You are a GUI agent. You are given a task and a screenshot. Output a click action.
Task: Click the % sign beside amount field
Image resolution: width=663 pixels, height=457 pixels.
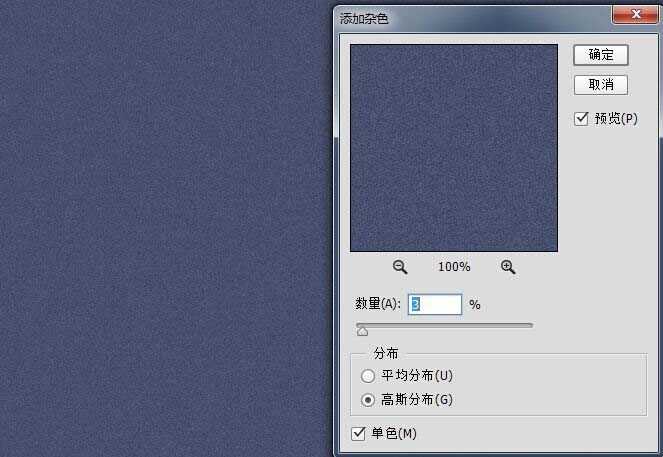[x=475, y=304]
